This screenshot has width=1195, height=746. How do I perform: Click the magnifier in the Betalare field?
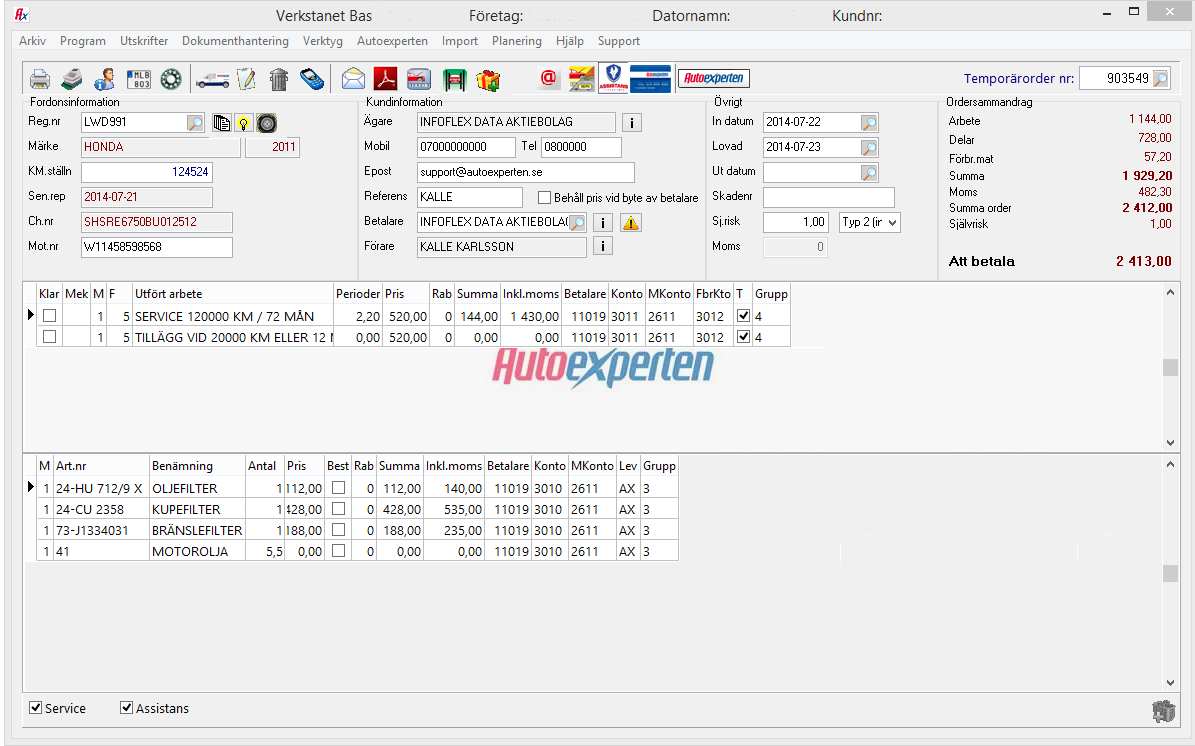pyautogui.click(x=578, y=223)
